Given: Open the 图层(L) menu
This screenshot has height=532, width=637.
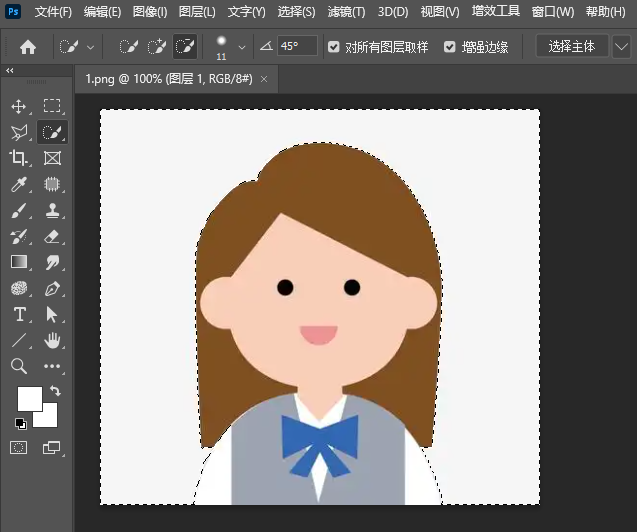Looking at the screenshot, I should 197,12.
